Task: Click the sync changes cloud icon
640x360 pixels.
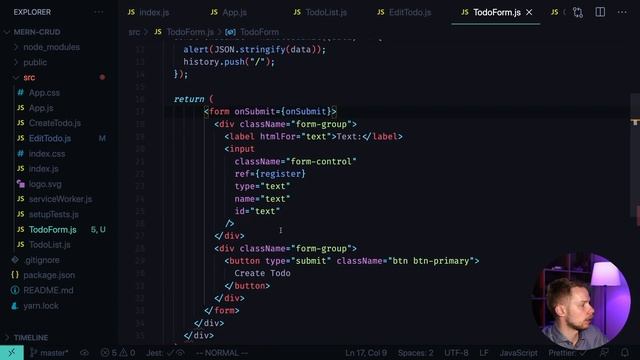Action: pos(84,353)
